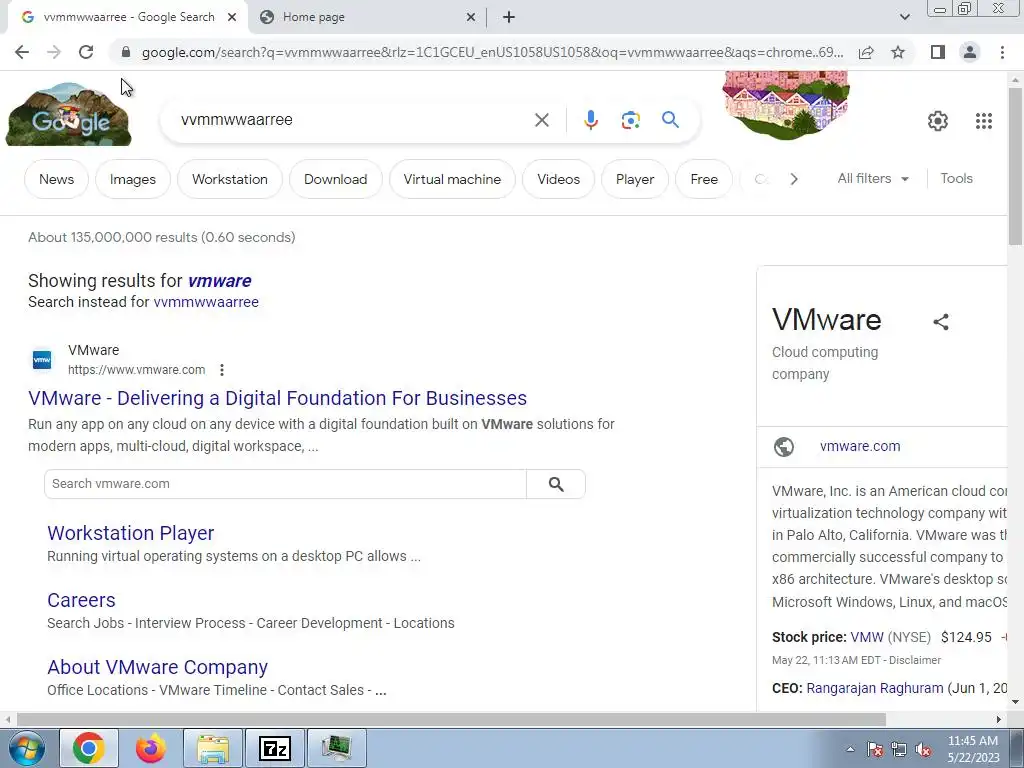Focus the Google search box

(x=353, y=120)
